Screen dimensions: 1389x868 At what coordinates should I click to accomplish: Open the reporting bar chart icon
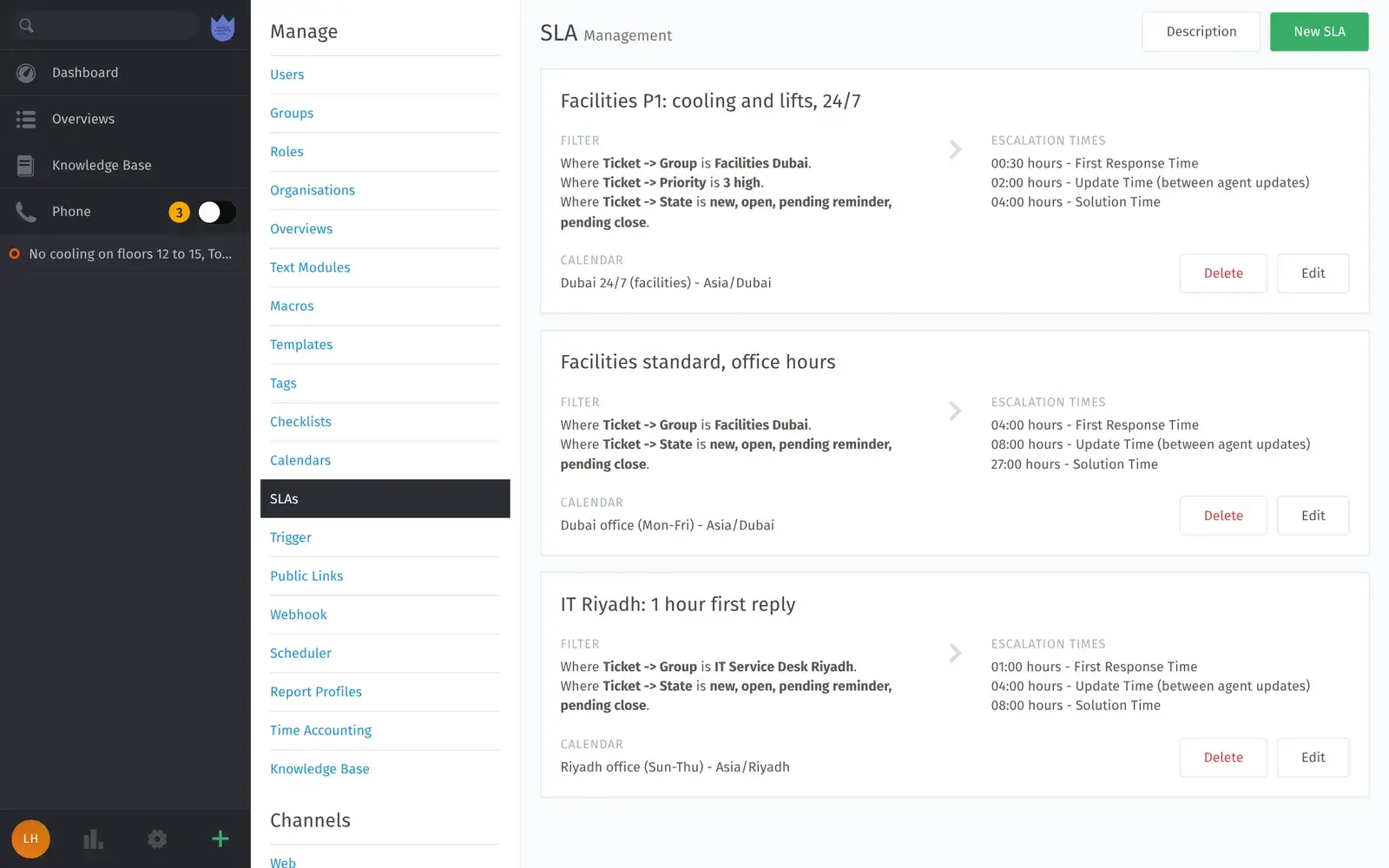pos(93,839)
